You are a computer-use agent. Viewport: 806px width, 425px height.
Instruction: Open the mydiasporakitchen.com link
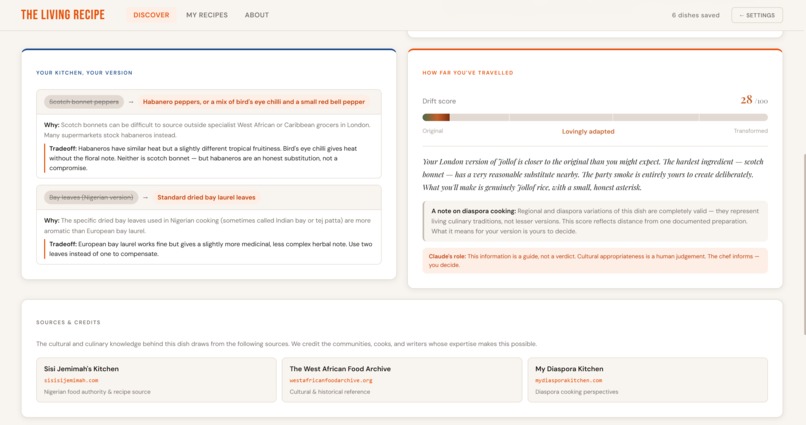[x=569, y=380]
